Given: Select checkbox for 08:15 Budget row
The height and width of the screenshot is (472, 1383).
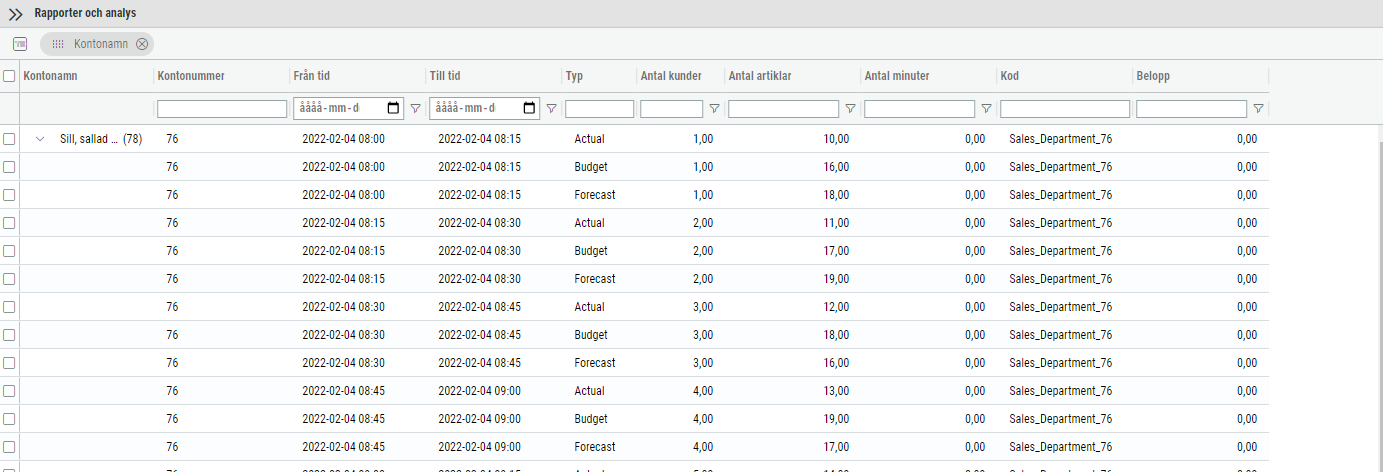Looking at the screenshot, I should pos(9,251).
